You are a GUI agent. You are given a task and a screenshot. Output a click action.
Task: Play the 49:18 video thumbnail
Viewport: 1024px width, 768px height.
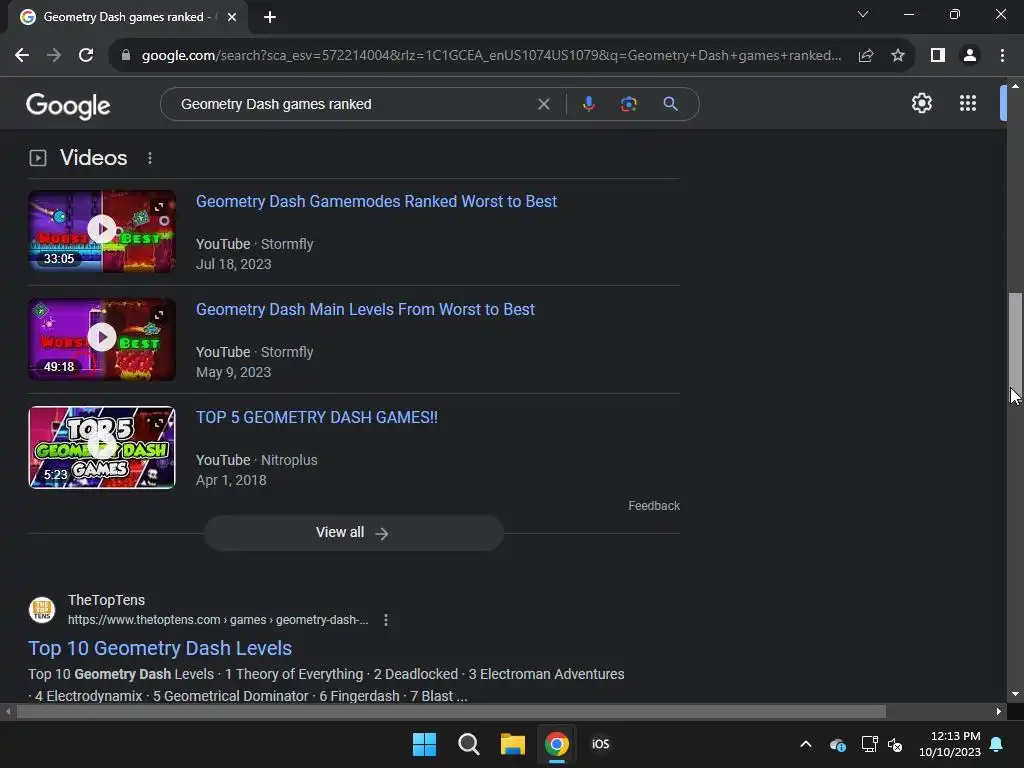click(102, 340)
